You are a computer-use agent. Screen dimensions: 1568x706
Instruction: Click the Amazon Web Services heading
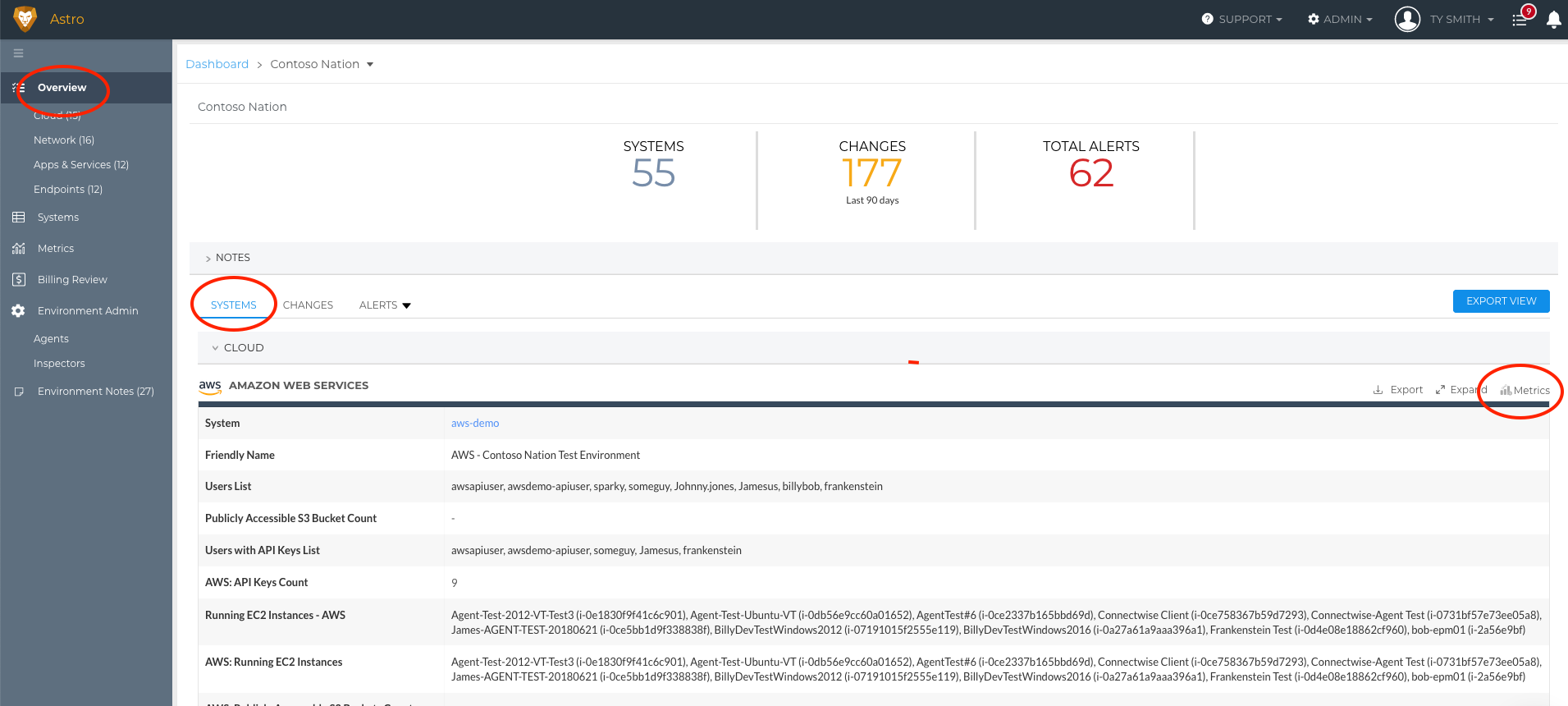(299, 386)
